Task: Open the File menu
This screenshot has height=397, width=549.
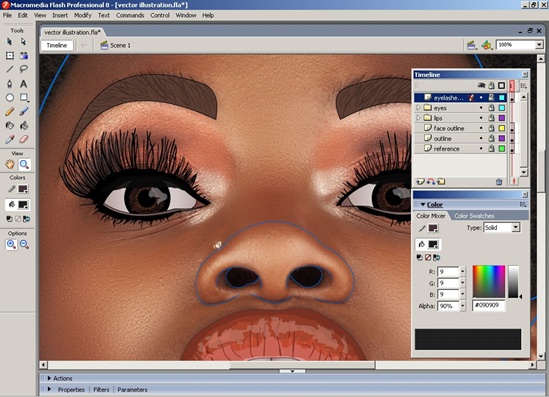Action: click(x=7, y=15)
